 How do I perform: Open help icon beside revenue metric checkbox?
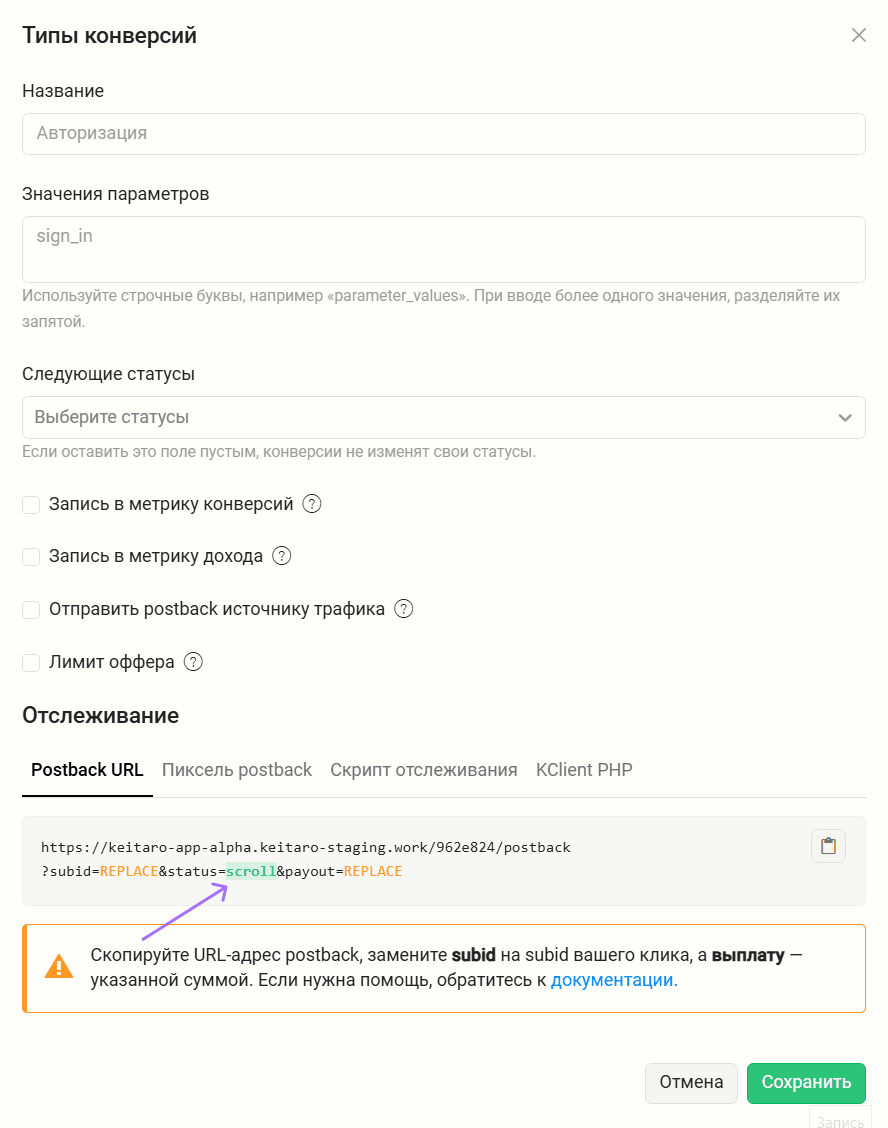pos(281,556)
